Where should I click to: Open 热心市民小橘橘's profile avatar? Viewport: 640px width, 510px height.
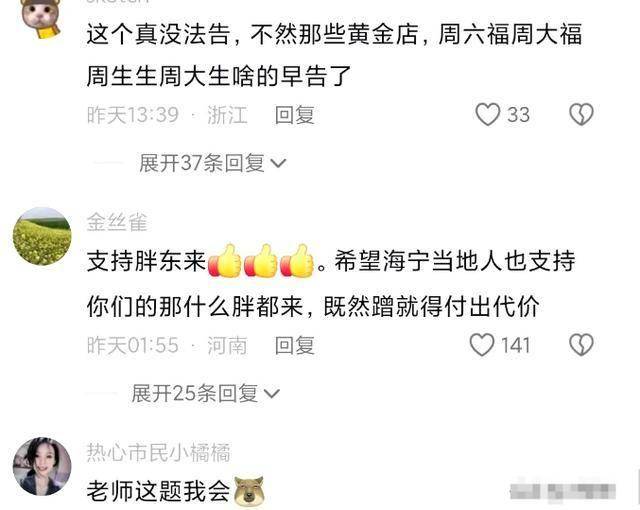[42, 466]
